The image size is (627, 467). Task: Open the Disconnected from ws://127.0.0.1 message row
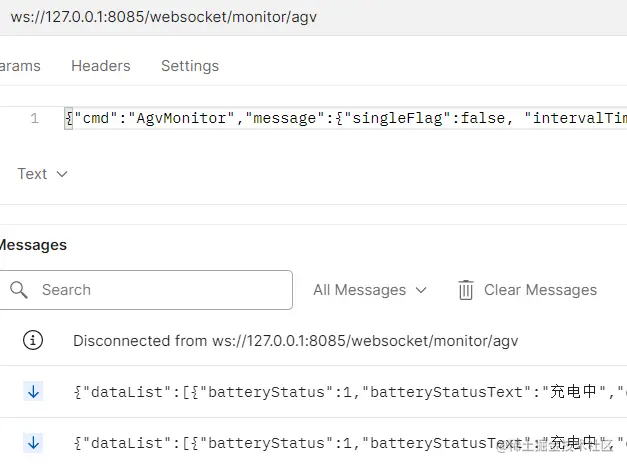[314, 341]
